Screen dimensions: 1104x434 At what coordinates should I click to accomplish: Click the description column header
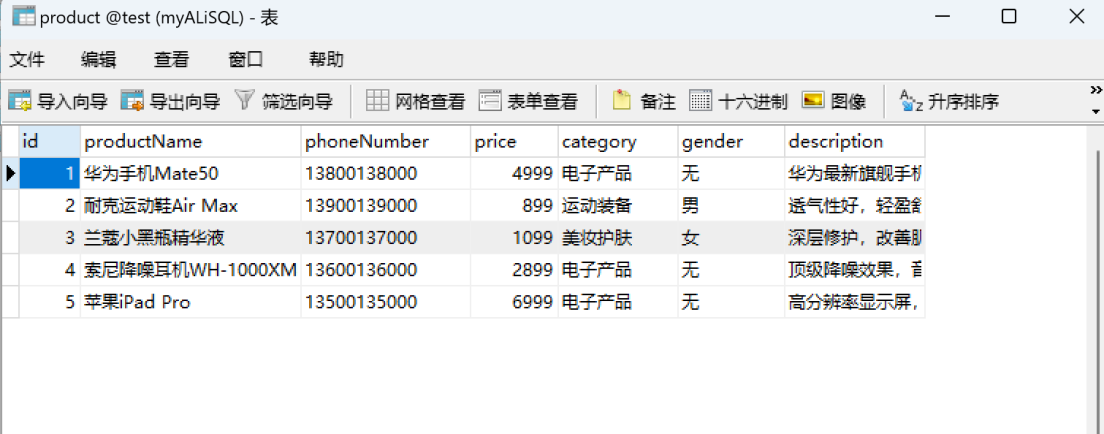pos(855,142)
